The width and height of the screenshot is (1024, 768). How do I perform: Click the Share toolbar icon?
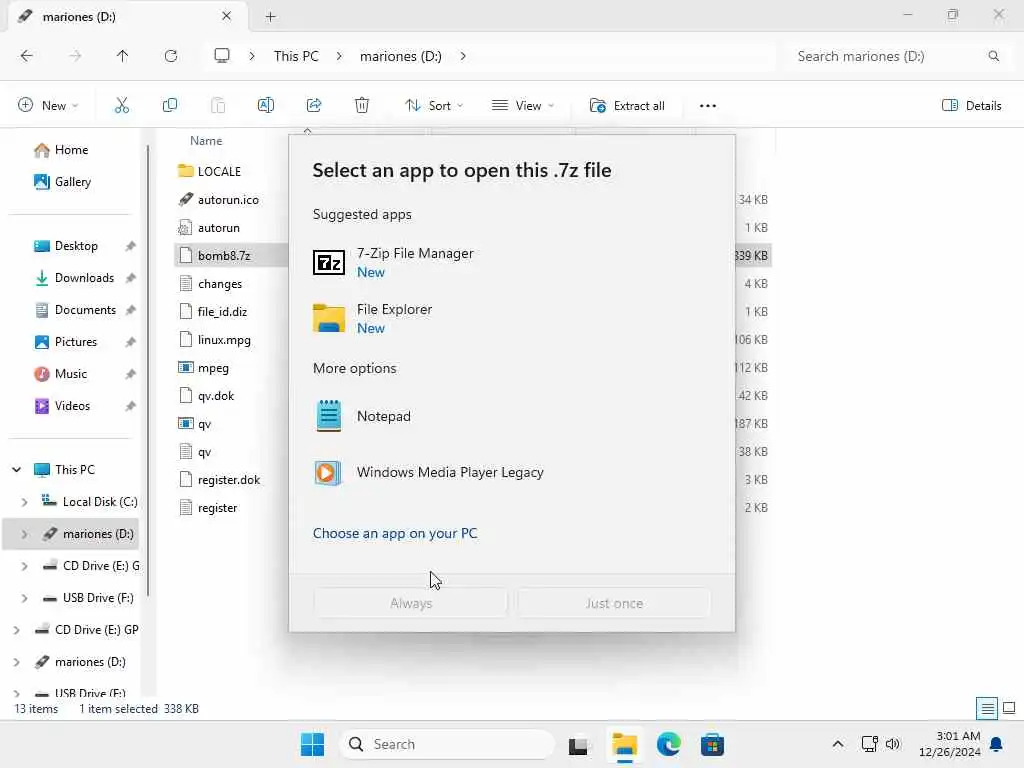coord(314,105)
